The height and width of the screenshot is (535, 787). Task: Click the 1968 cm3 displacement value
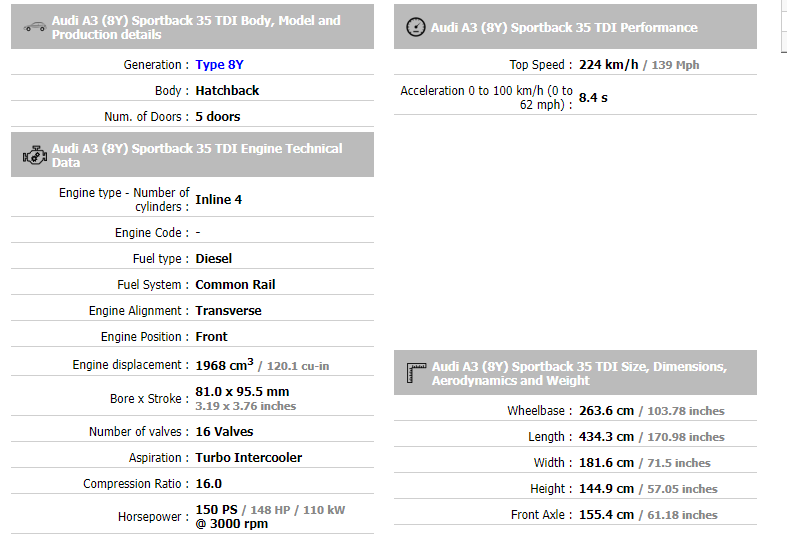[x=224, y=365]
